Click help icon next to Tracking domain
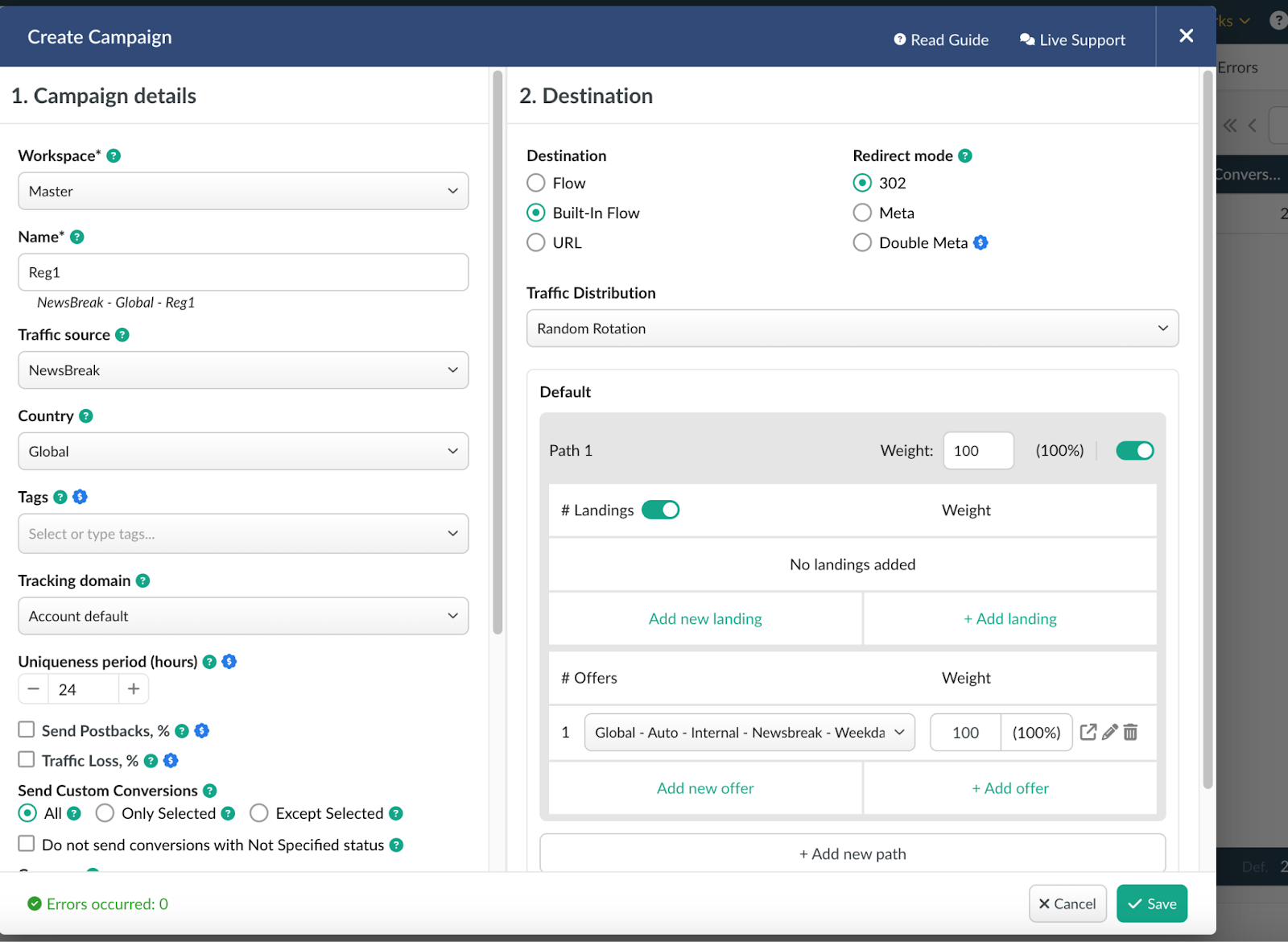Image resolution: width=1288 pixels, height=942 pixels. pyautogui.click(x=143, y=580)
